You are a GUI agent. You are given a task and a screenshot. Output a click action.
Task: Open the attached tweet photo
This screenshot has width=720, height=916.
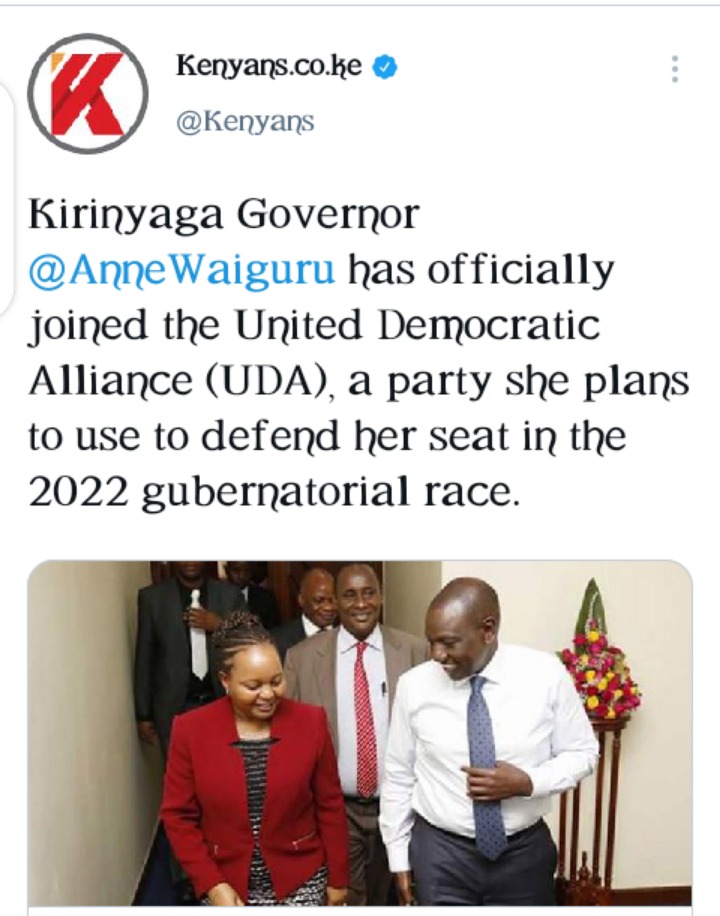point(360,734)
